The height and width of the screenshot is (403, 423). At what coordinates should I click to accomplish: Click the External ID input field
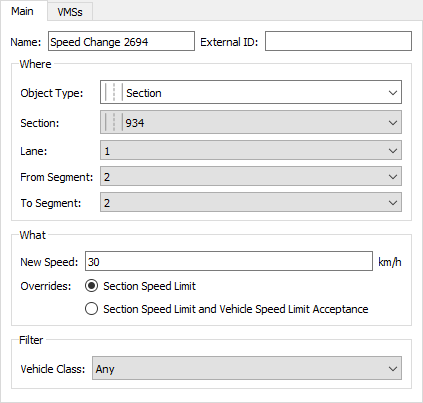click(x=338, y=41)
